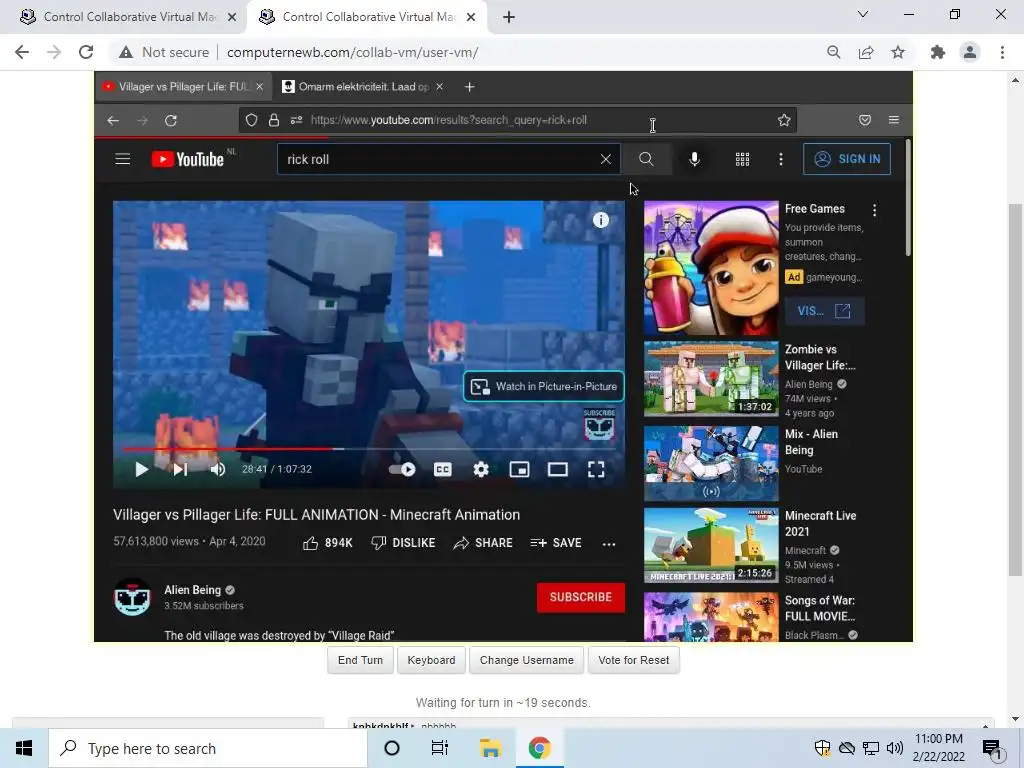Go back in the VM Firefox browser
The width and height of the screenshot is (1024, 768).
113,120
